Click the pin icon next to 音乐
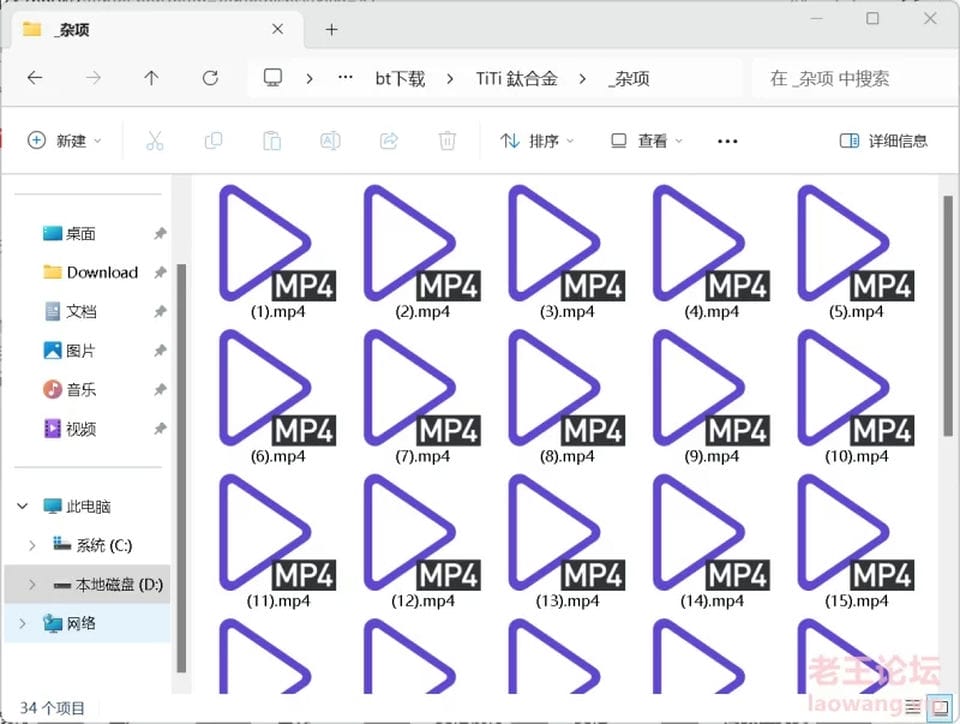Image resolution: width=960 pixels, height=724 pixels. coord(160,390)
